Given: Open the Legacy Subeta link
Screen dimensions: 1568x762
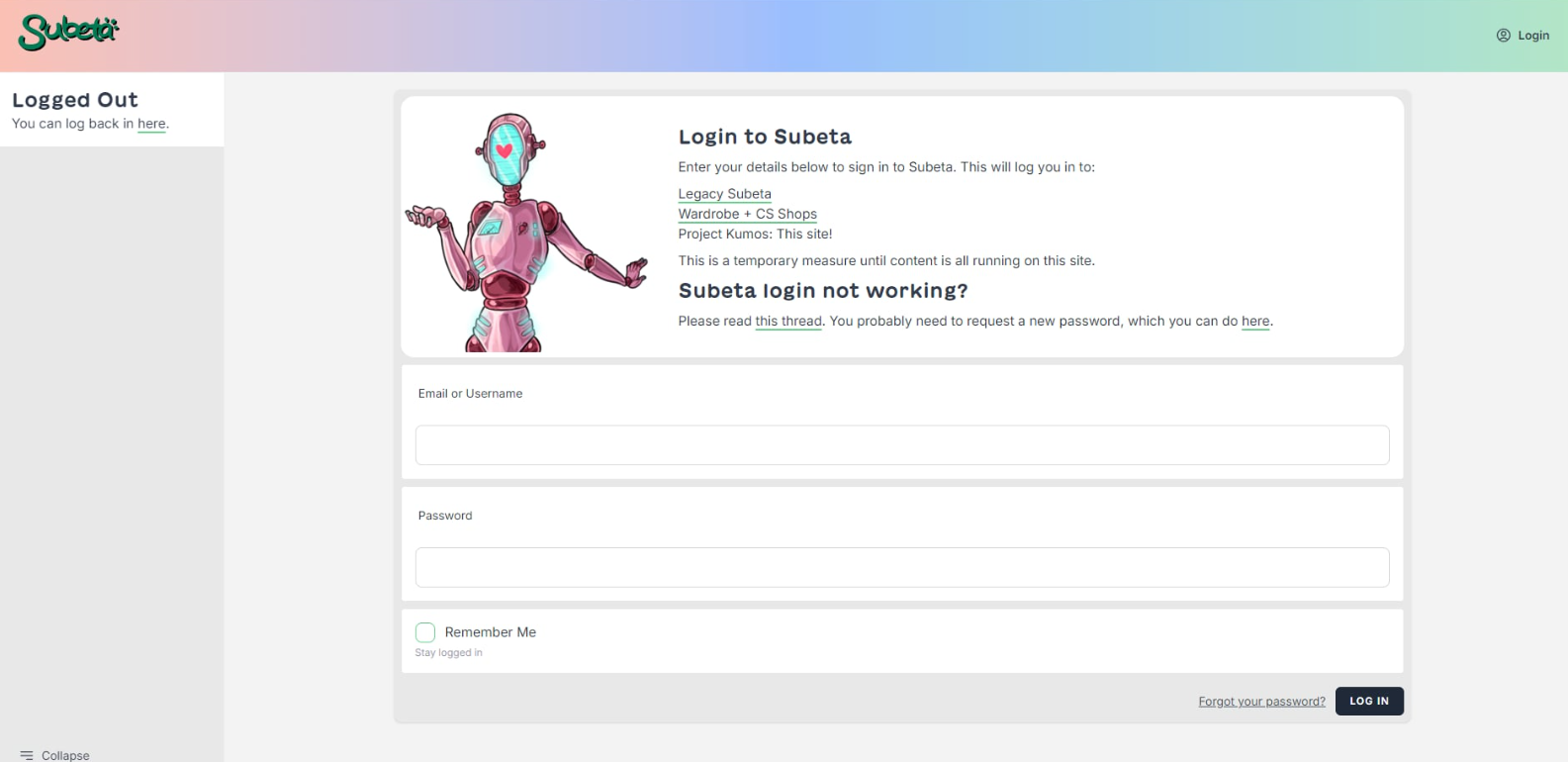Looking at the screenshot, I should pyautogui.click(x=724, y=194).
